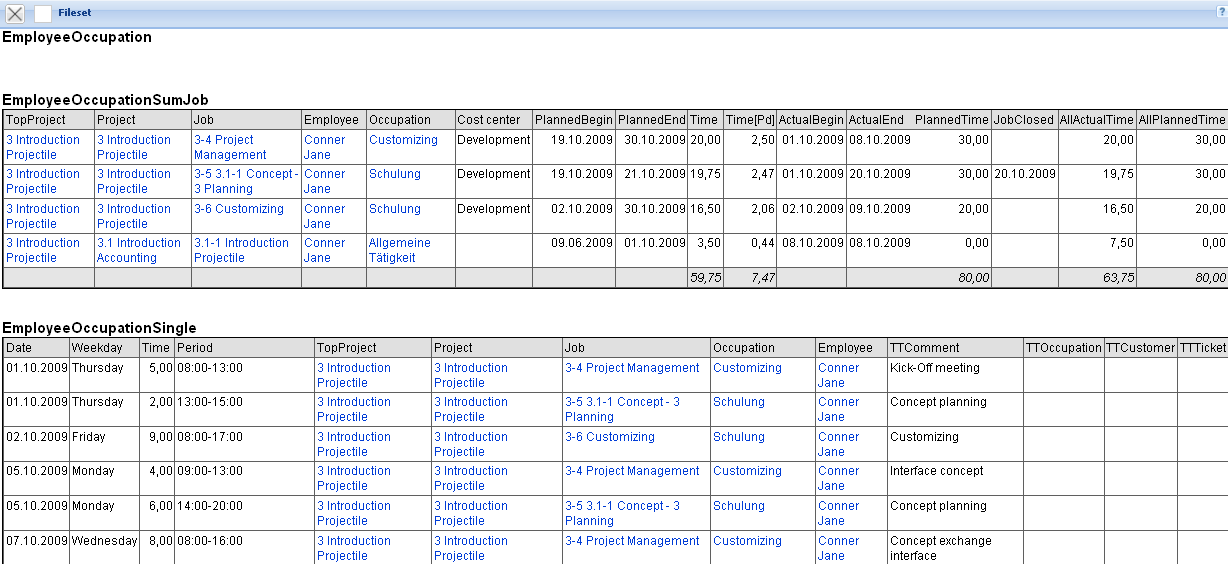1228x564 pixels.
Task: Select Conner Jane in the Interface concept row
Action: pos(838,478)
